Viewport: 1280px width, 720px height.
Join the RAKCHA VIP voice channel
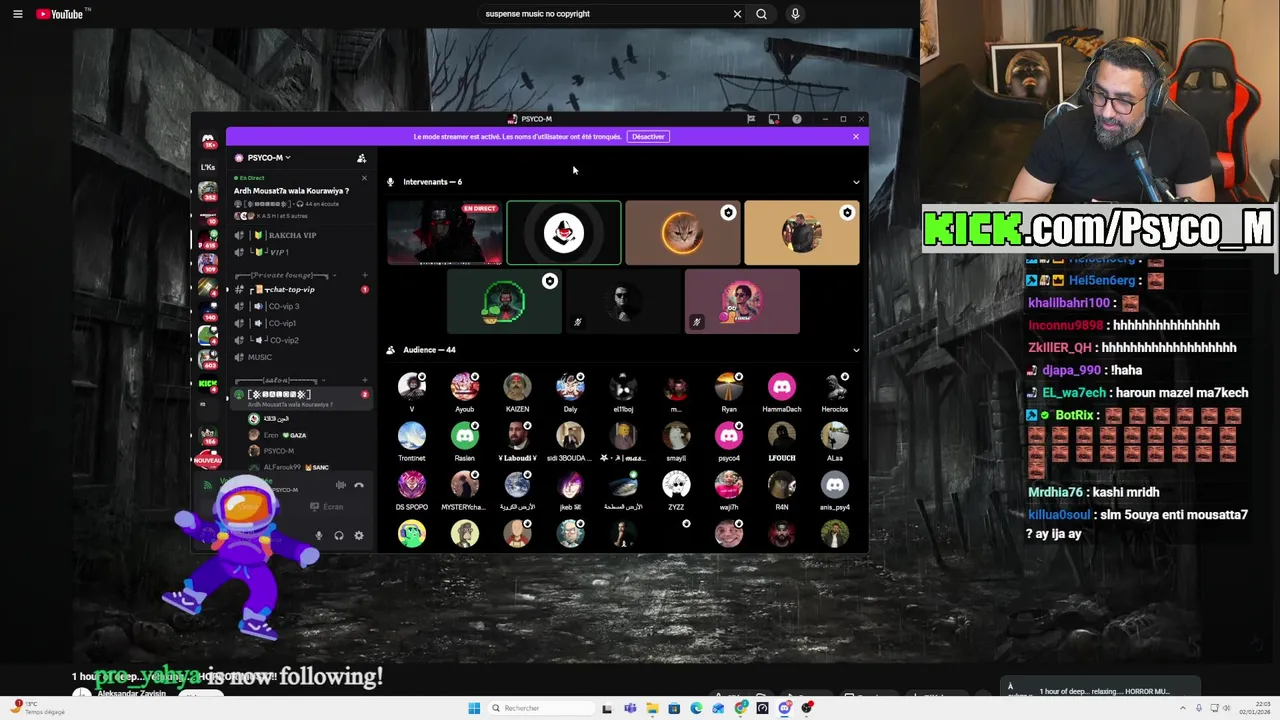(292, 235)
